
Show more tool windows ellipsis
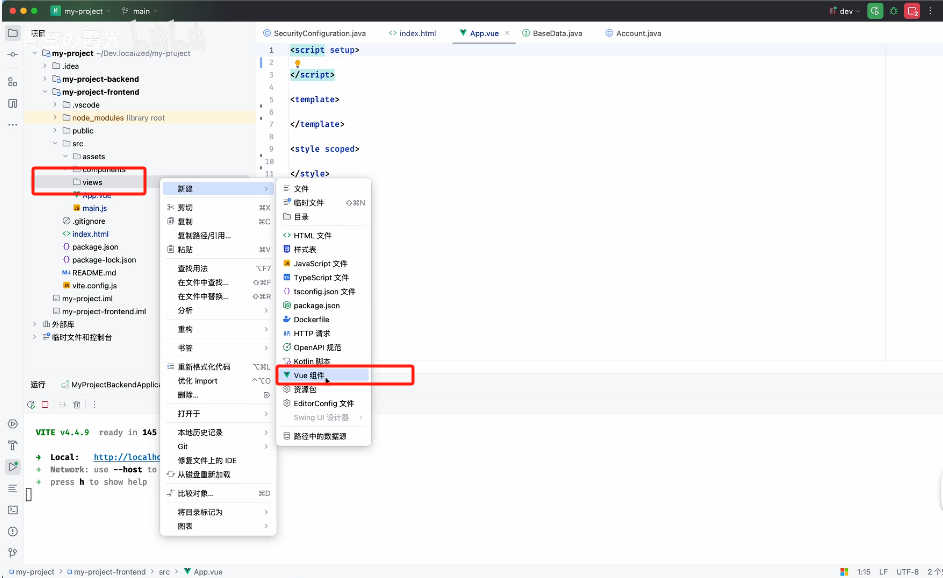point(12,125)
